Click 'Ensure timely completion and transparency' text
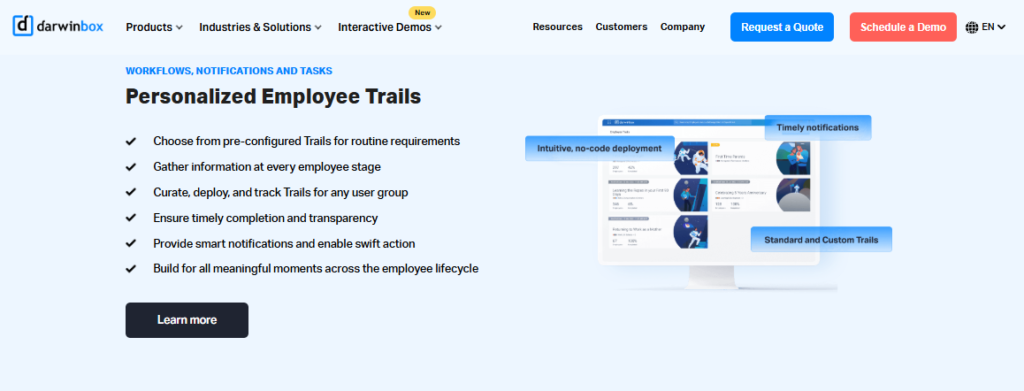Screen dimensions: 1024x391 (x=265, y=217)
